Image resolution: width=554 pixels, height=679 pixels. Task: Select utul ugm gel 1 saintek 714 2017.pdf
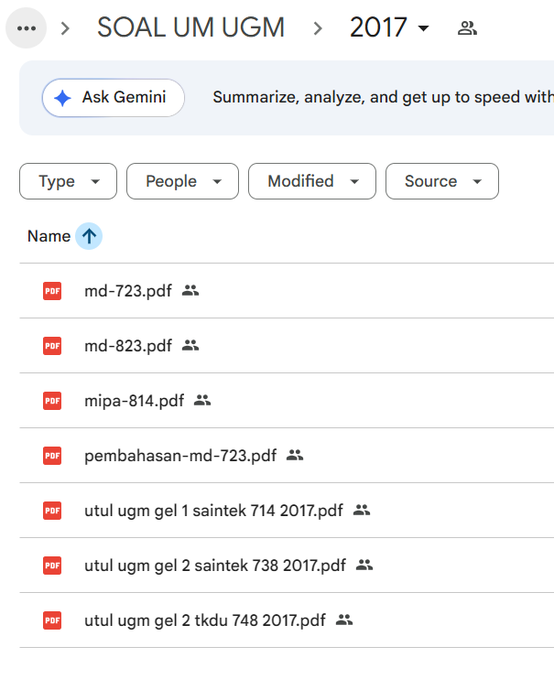tap(214, 511)
